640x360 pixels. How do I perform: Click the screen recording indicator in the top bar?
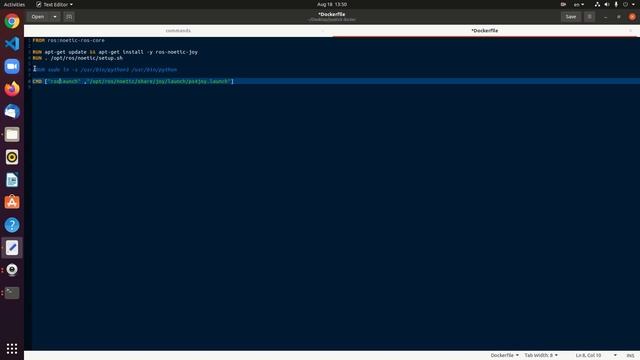(x=563, y=4)
